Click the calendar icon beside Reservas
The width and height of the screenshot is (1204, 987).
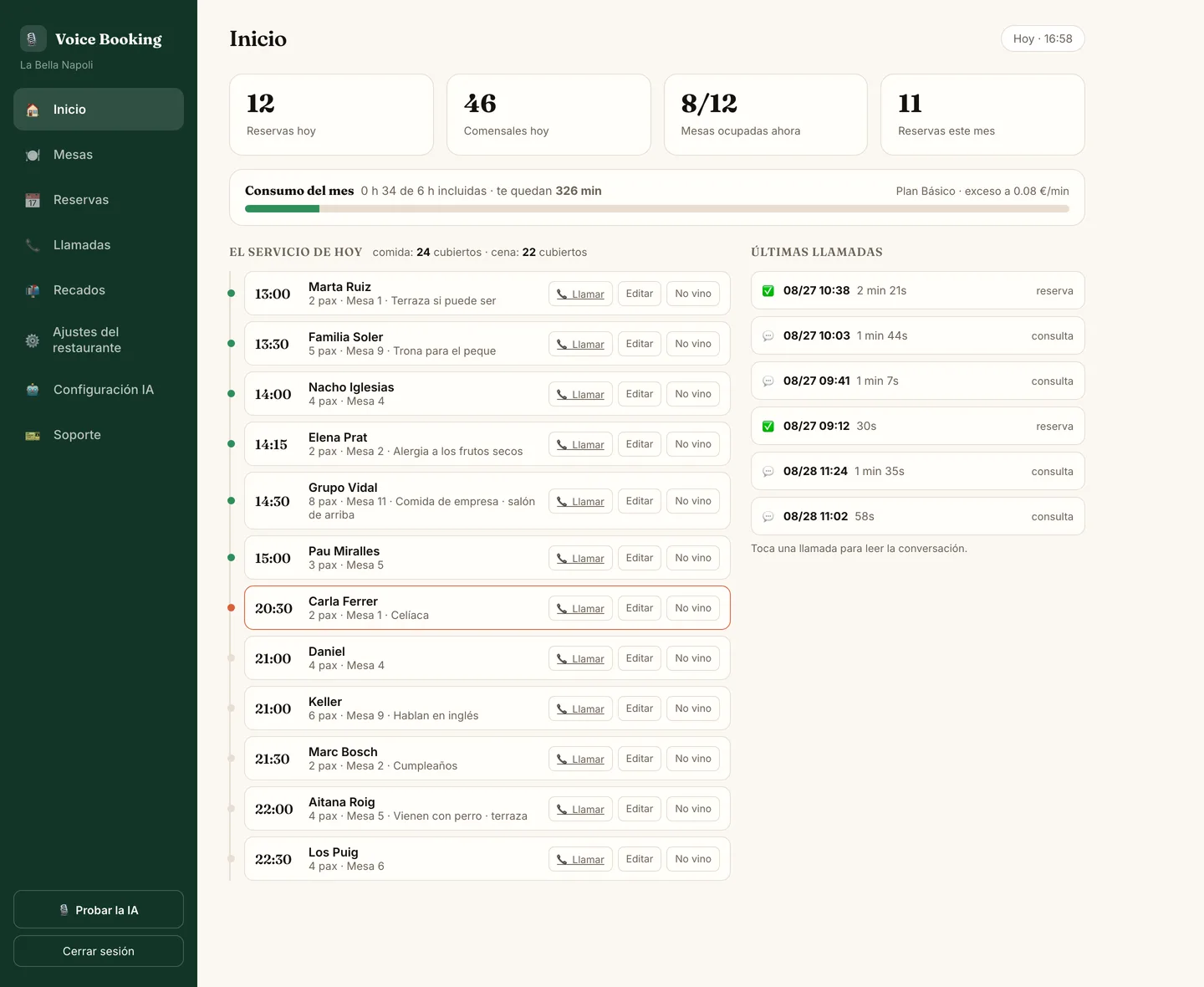33,200
